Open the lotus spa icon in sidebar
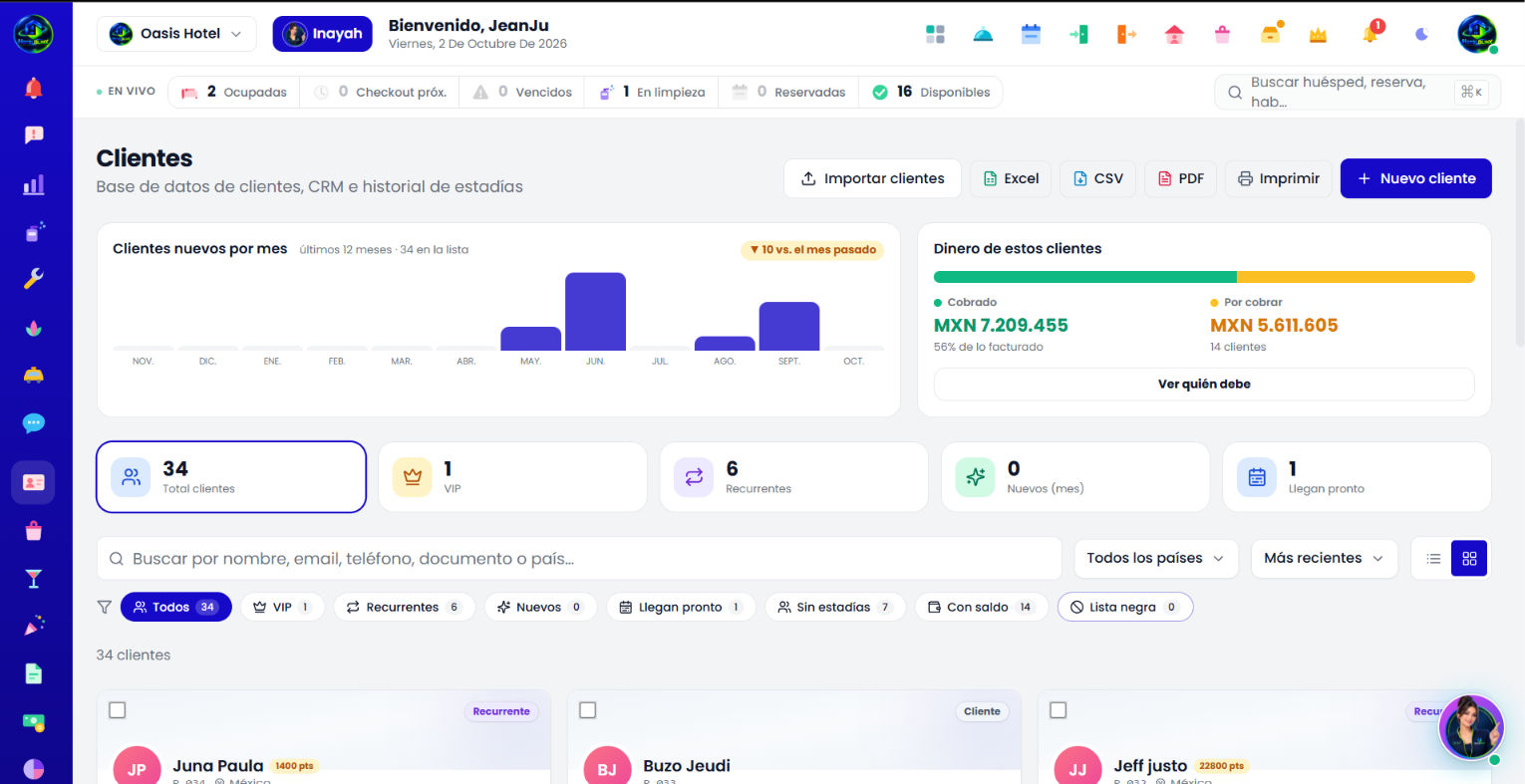 34,328
